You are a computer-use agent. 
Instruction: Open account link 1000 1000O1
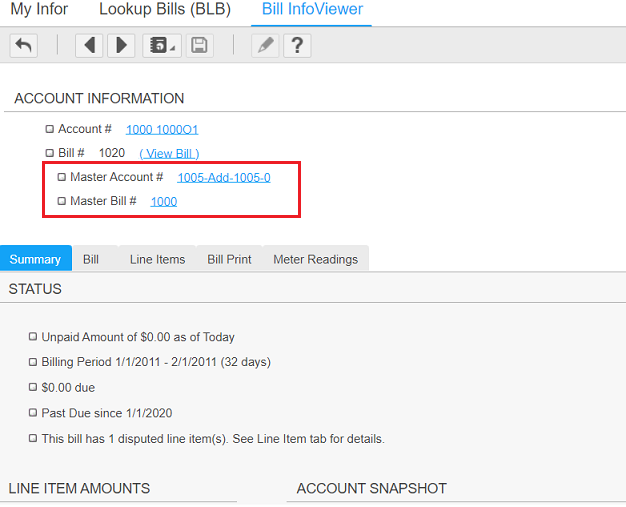[162, 129]
